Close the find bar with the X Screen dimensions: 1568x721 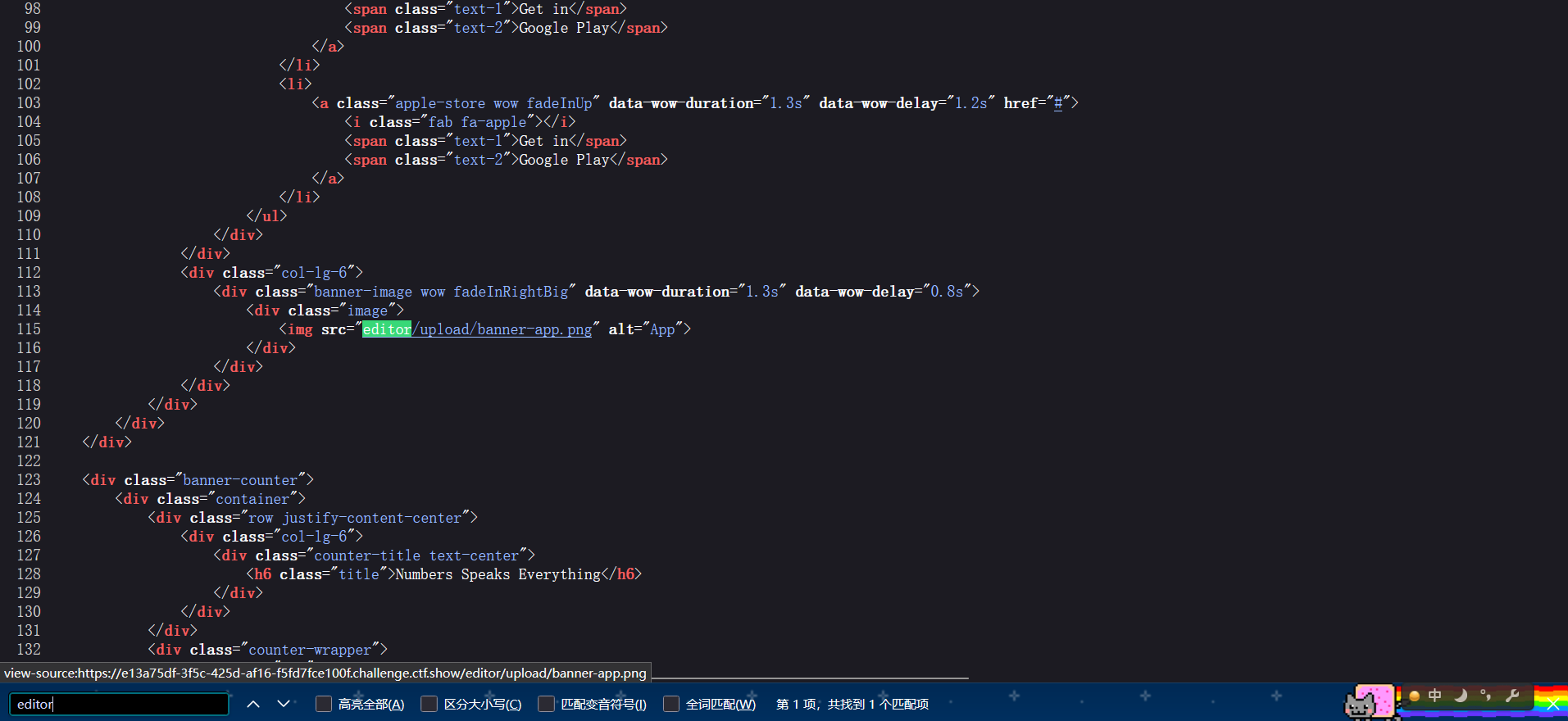click(x=1552, y=705)
